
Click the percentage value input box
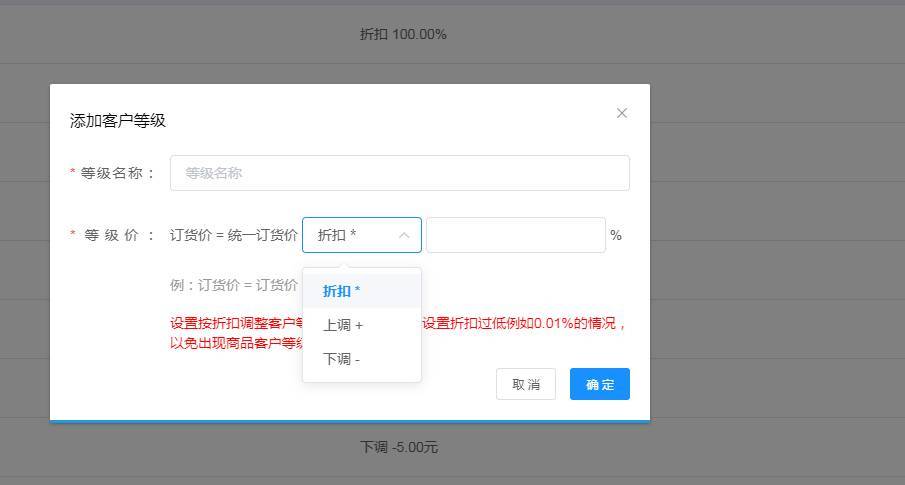click(515, 235)
